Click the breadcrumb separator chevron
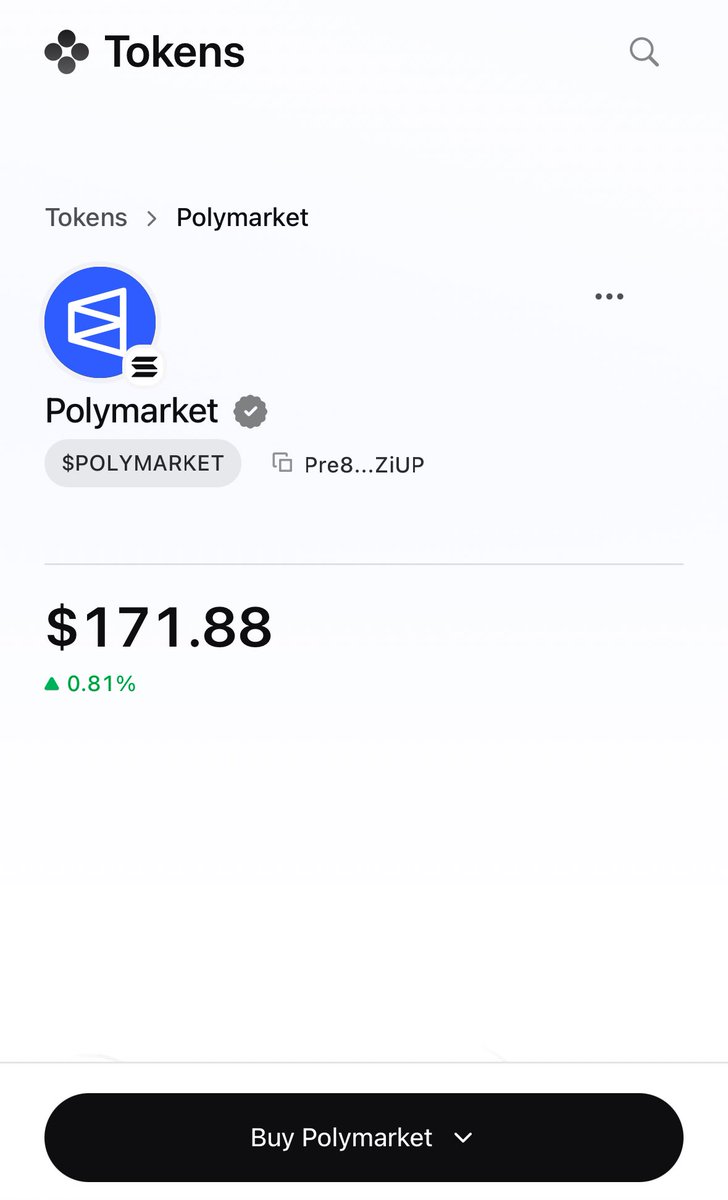Screen dimensions: 728x1200 pyautogui.click(x=152, y=218)
